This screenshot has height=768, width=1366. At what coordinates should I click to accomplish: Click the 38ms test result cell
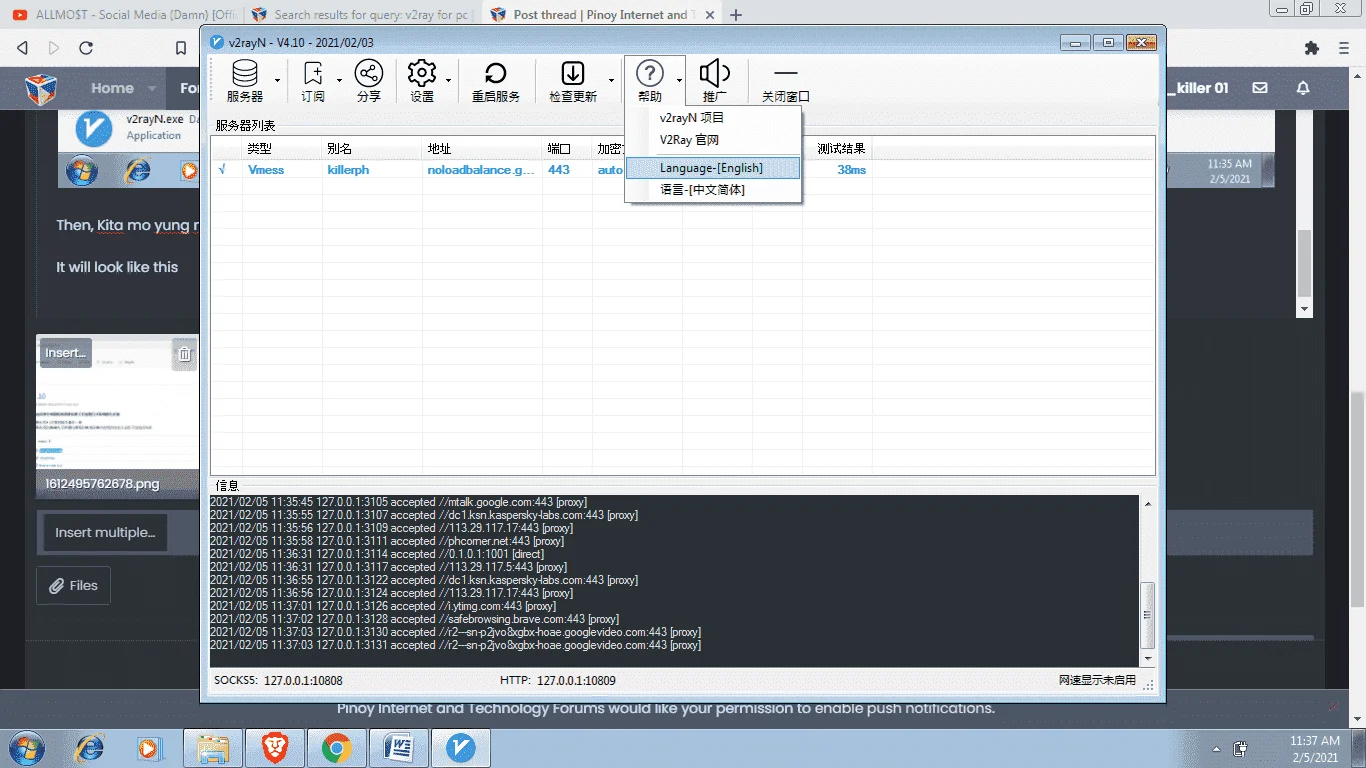coord(852,170)
